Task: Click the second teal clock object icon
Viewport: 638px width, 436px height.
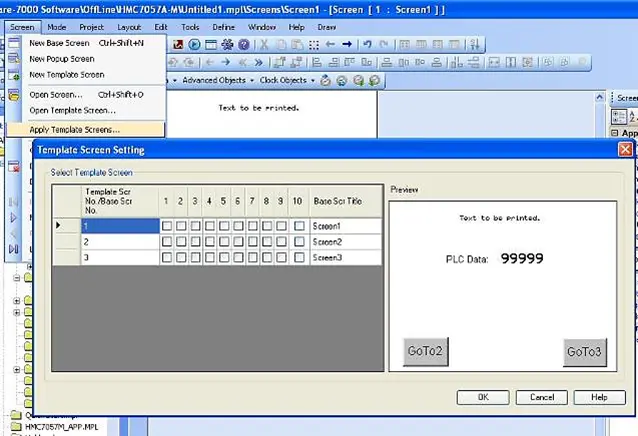Action: [342, 81]
